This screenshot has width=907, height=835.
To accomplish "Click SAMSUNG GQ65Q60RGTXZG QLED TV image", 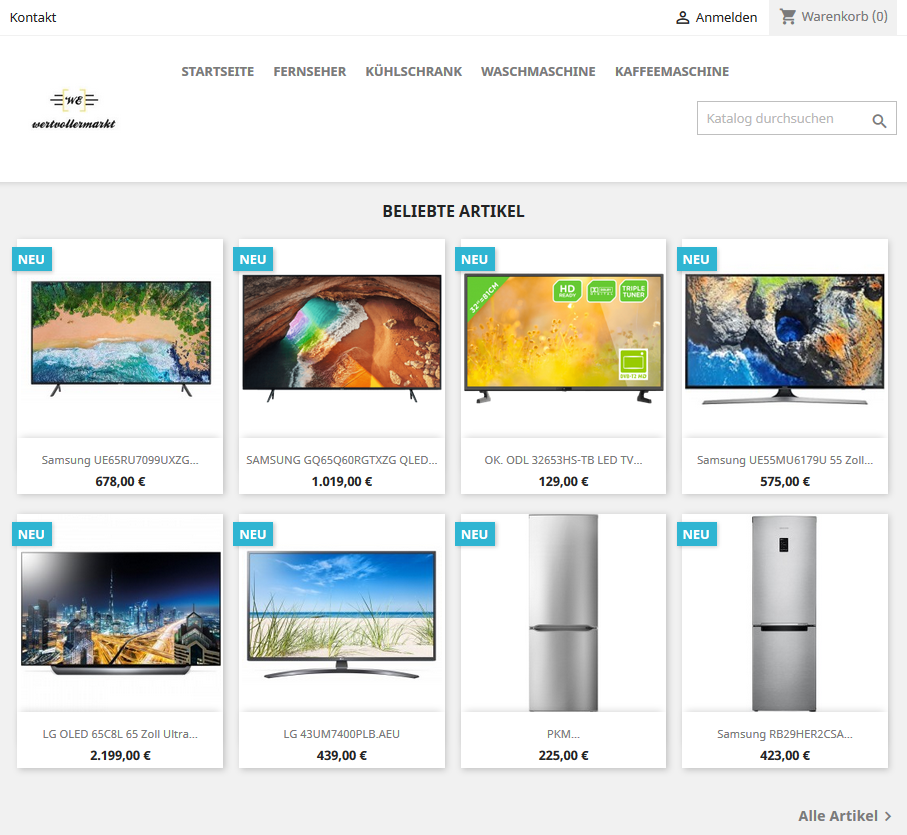I will point(342,338).
